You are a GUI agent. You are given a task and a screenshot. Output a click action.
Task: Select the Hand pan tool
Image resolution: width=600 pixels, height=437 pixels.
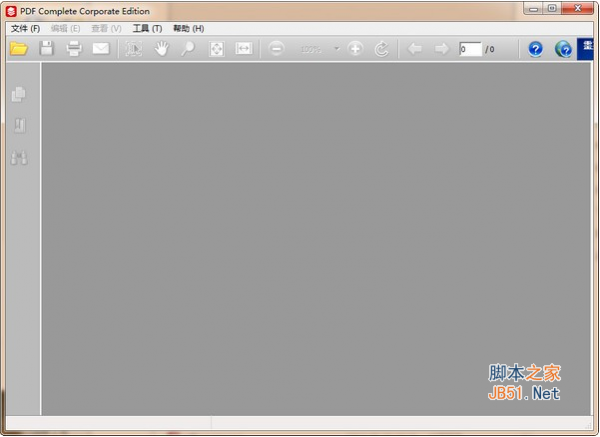(161, 49)
